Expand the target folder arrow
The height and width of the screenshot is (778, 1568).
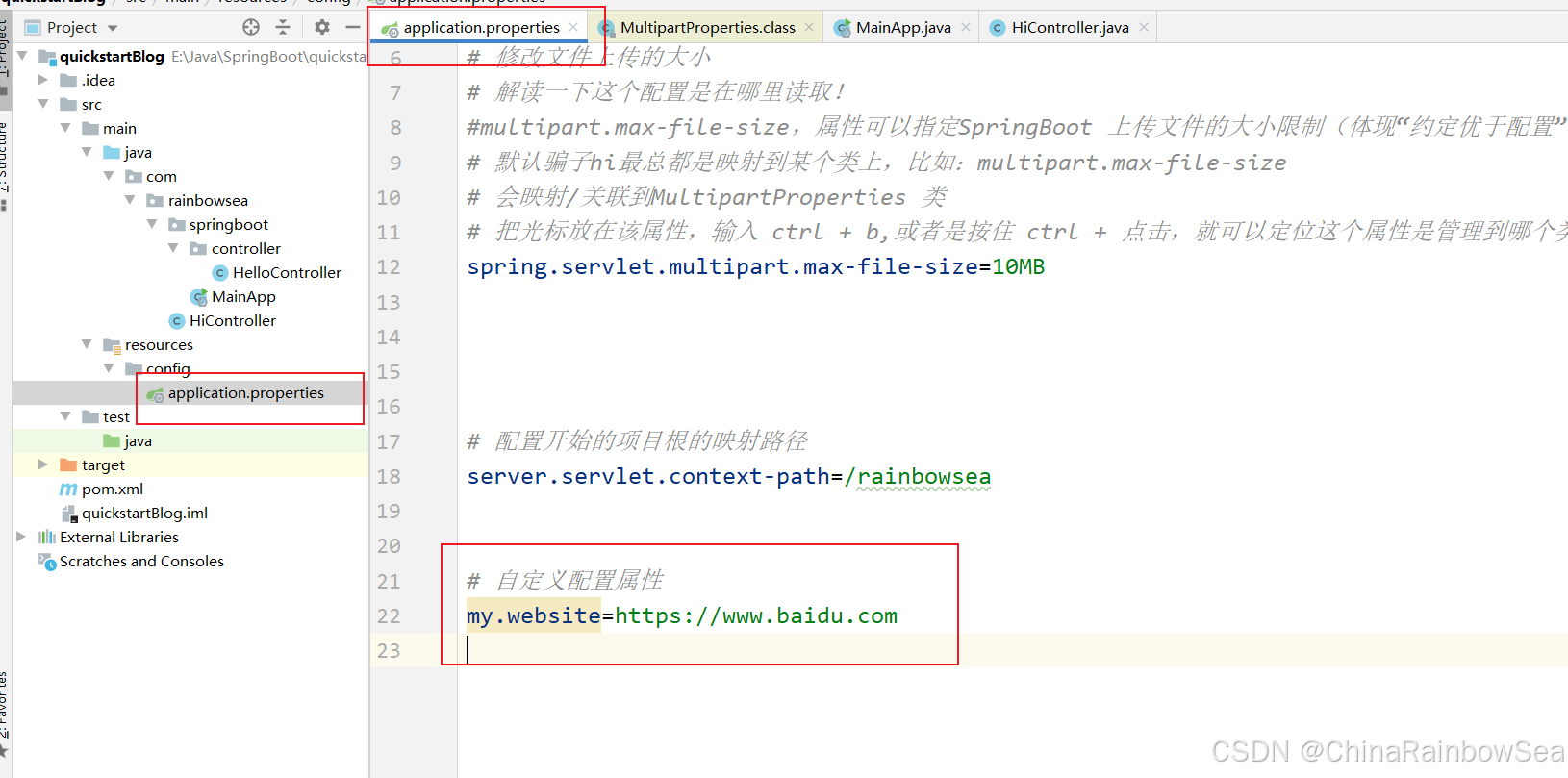click(x=43, y=464)
